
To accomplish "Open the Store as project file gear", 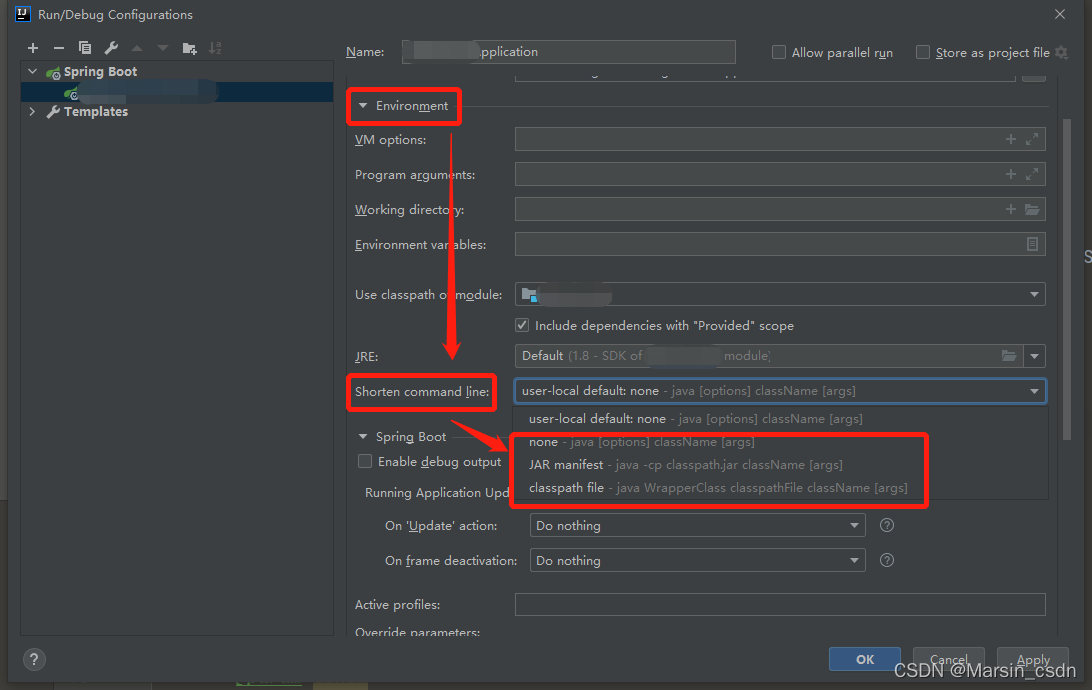I will [x=1061, y=52].
